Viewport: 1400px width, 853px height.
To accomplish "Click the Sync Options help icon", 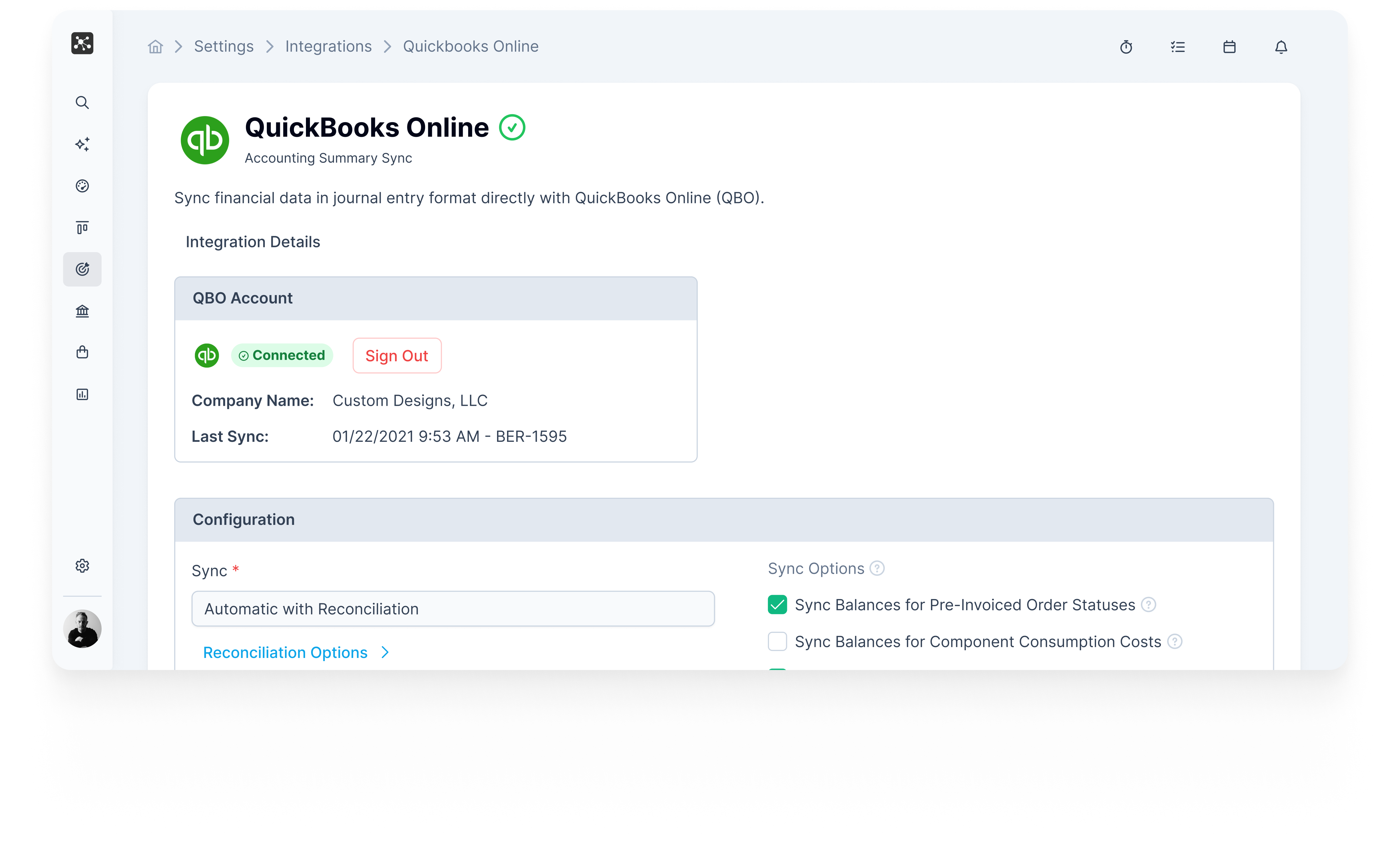I will point(877,569).
